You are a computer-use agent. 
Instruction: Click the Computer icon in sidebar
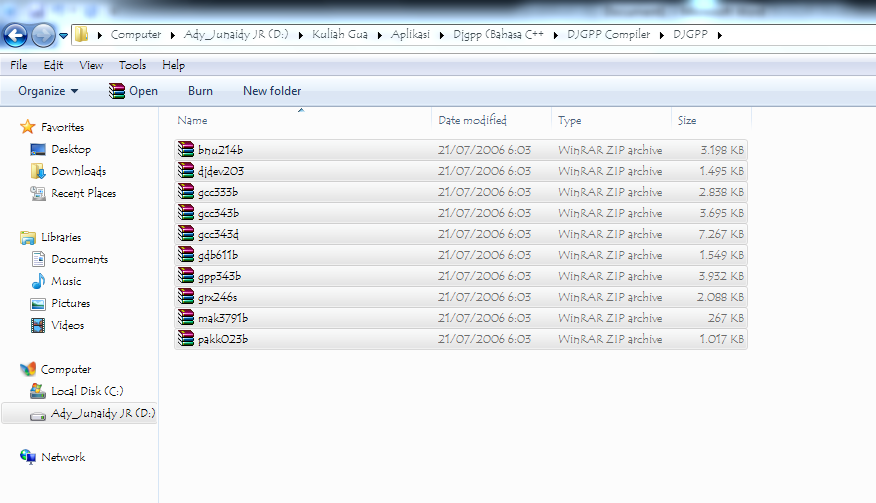27,369
